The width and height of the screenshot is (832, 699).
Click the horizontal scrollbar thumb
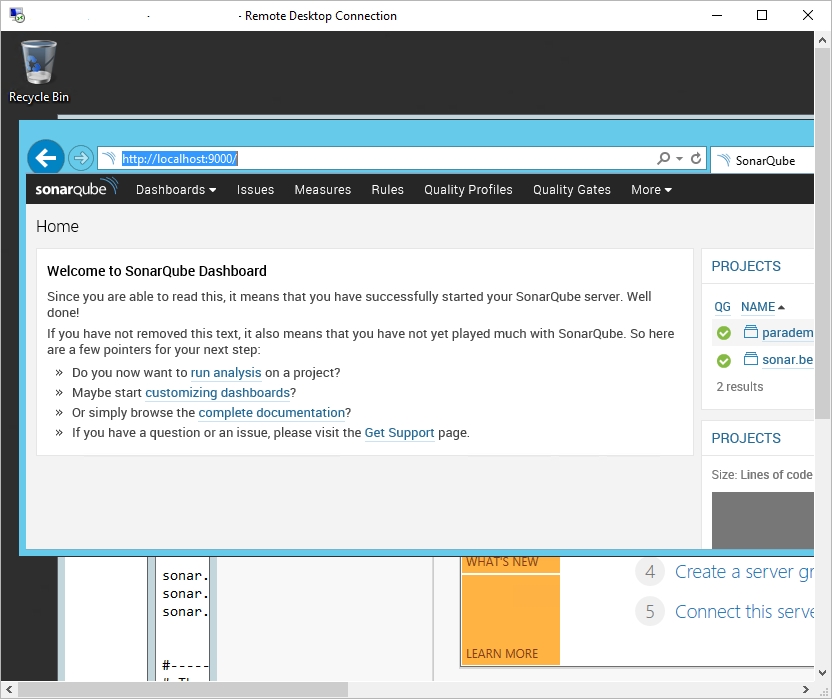pos(183,689)
